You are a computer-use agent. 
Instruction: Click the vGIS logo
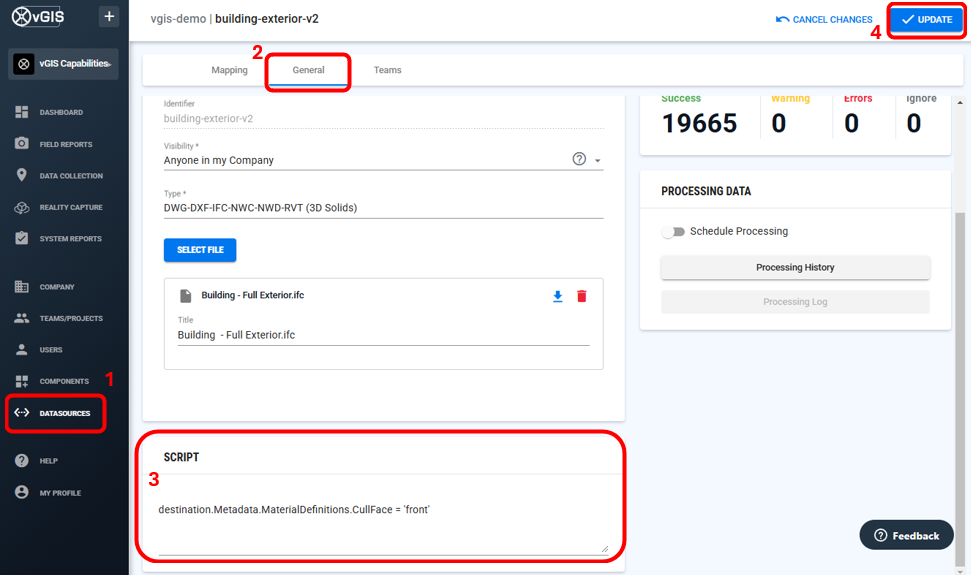click(x=38, y=16)
